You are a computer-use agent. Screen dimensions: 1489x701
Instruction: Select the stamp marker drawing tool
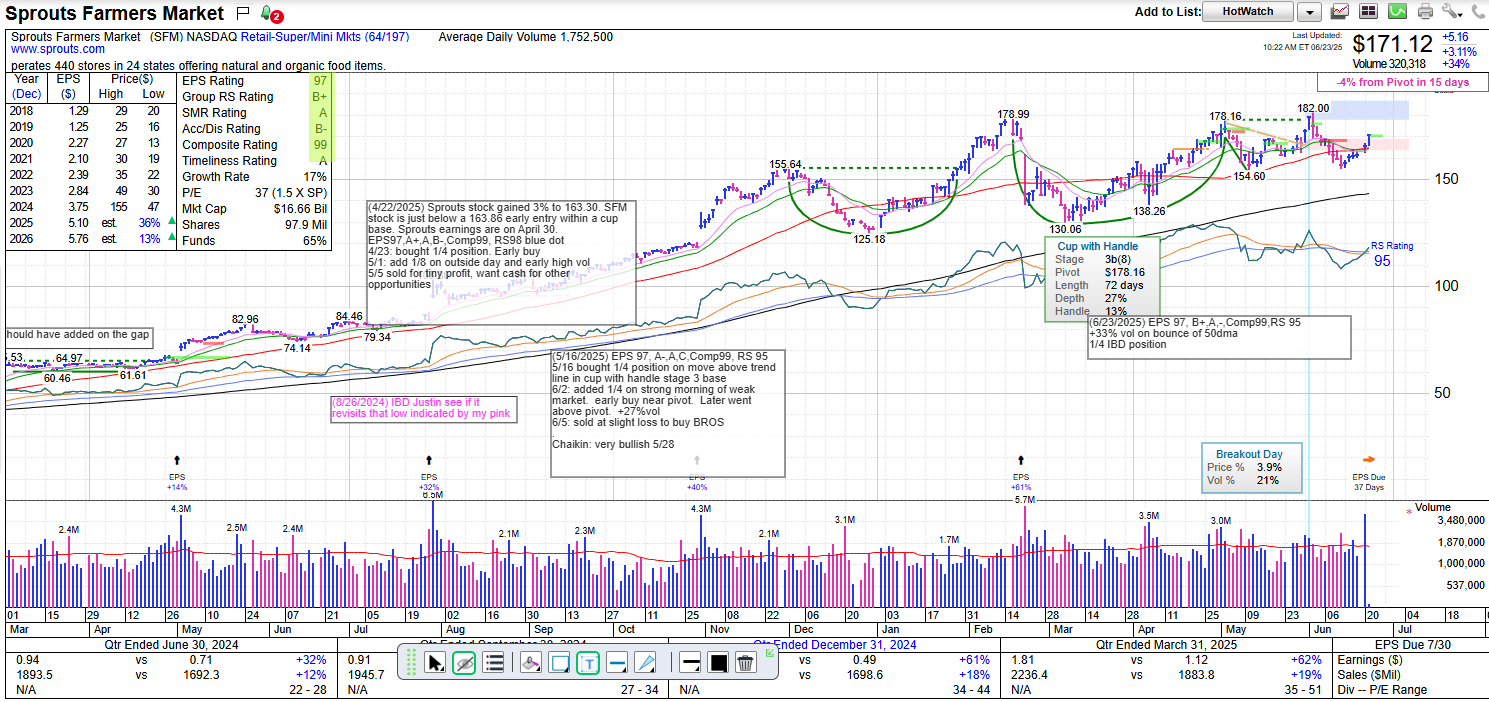[x=531, y=662]
